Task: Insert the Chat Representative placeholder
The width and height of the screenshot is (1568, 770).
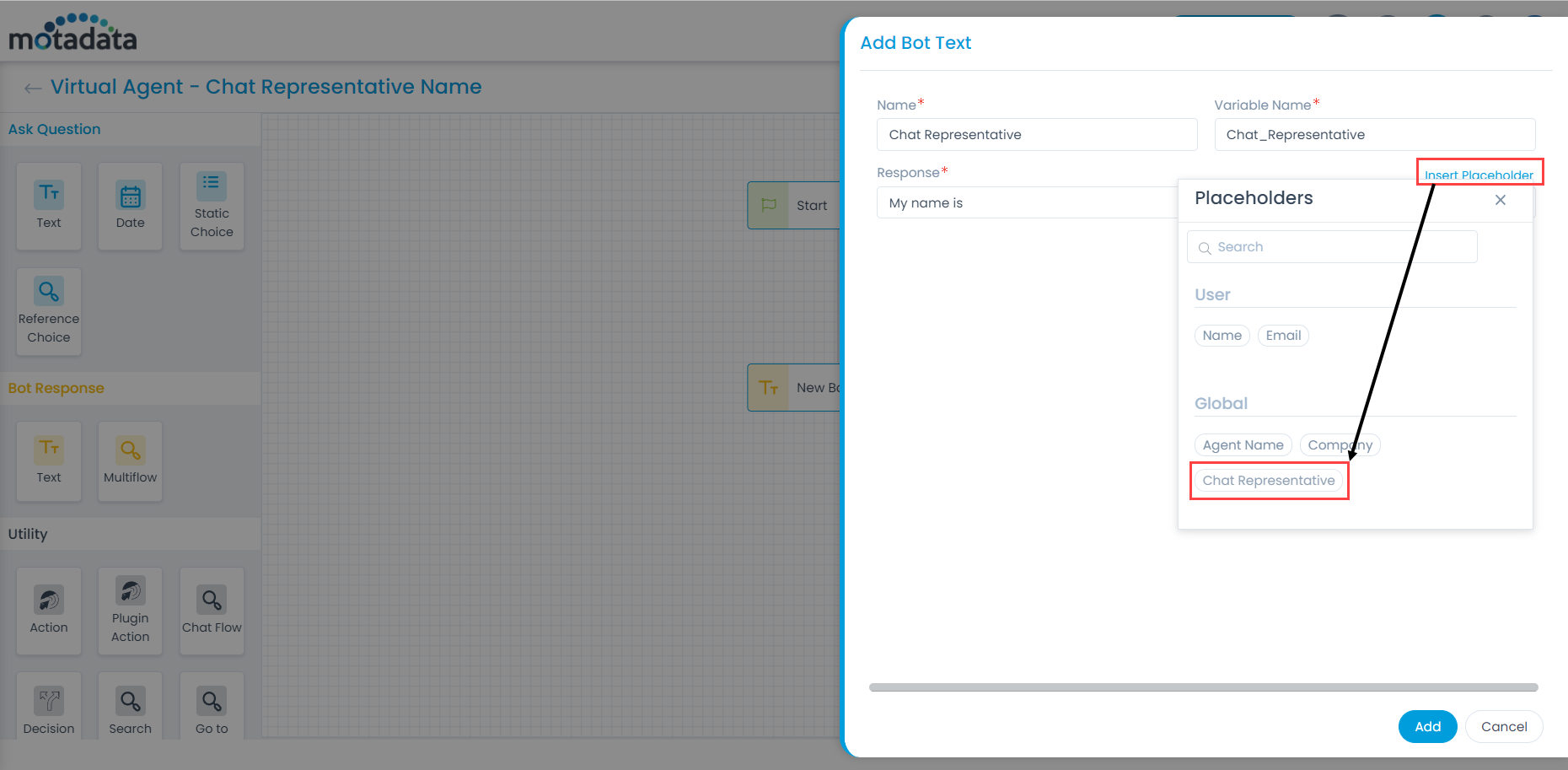Action: point(1269,480)
